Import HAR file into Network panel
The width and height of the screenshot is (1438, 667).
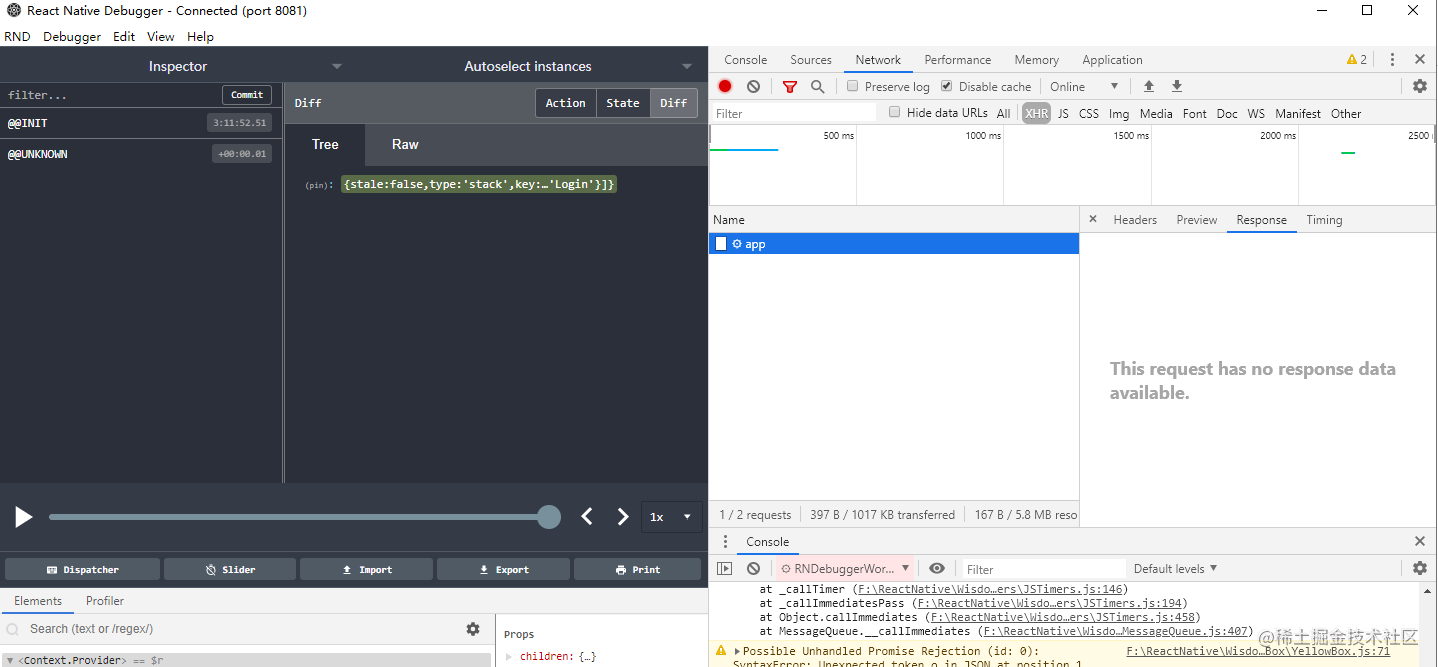(1148, 86)
